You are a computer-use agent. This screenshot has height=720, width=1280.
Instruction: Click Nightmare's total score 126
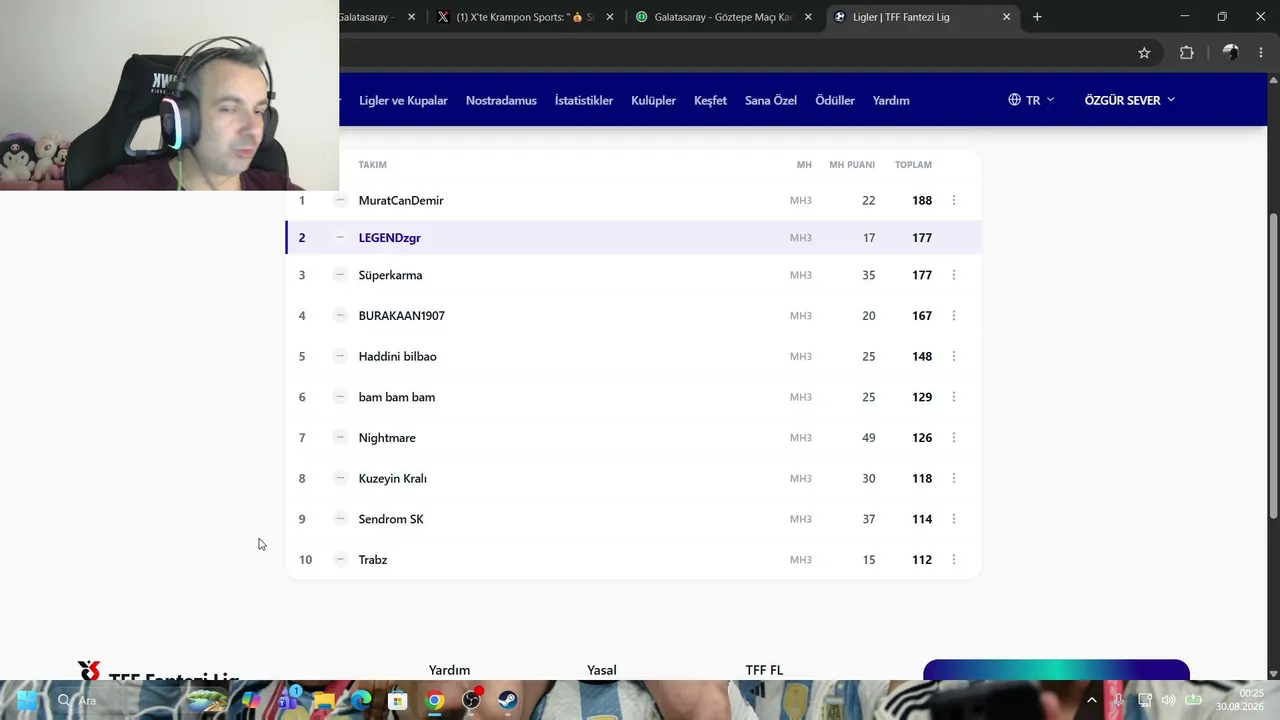pos(922,438)
